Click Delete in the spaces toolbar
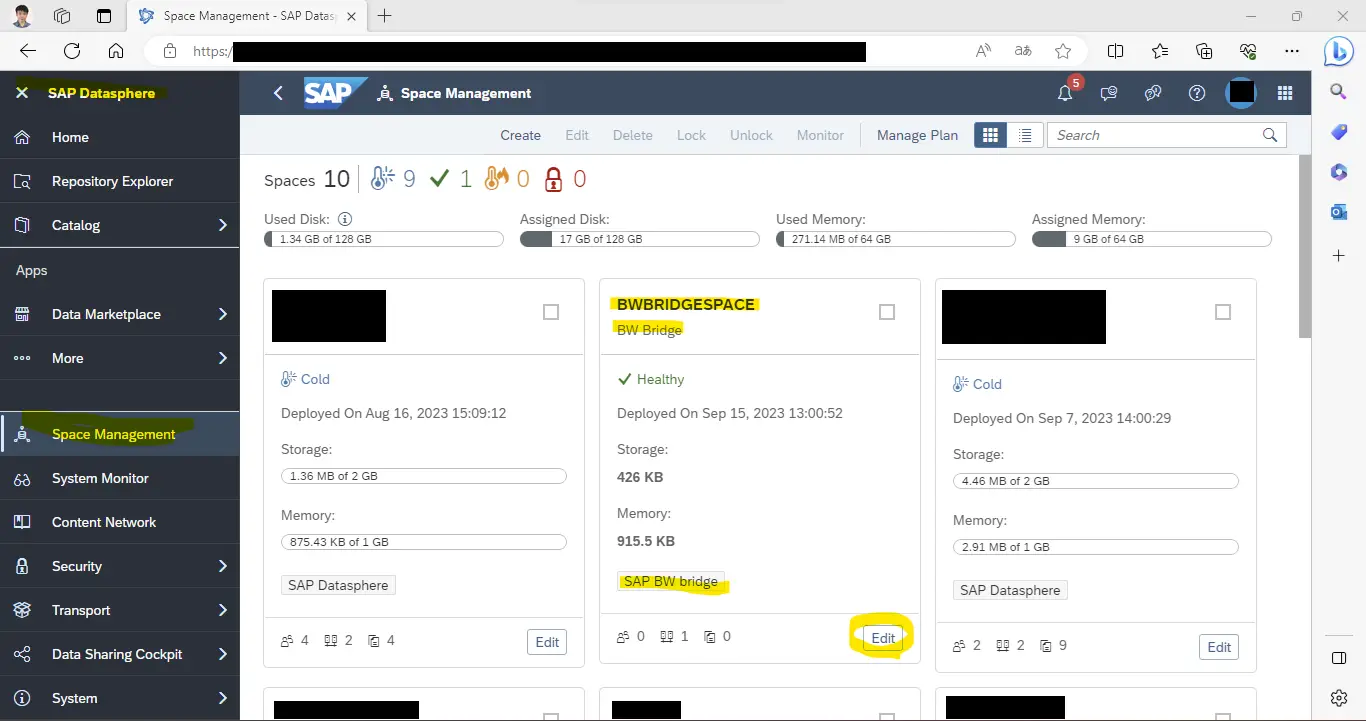Viewport: 1366px width, 721px height. [633, 135]
